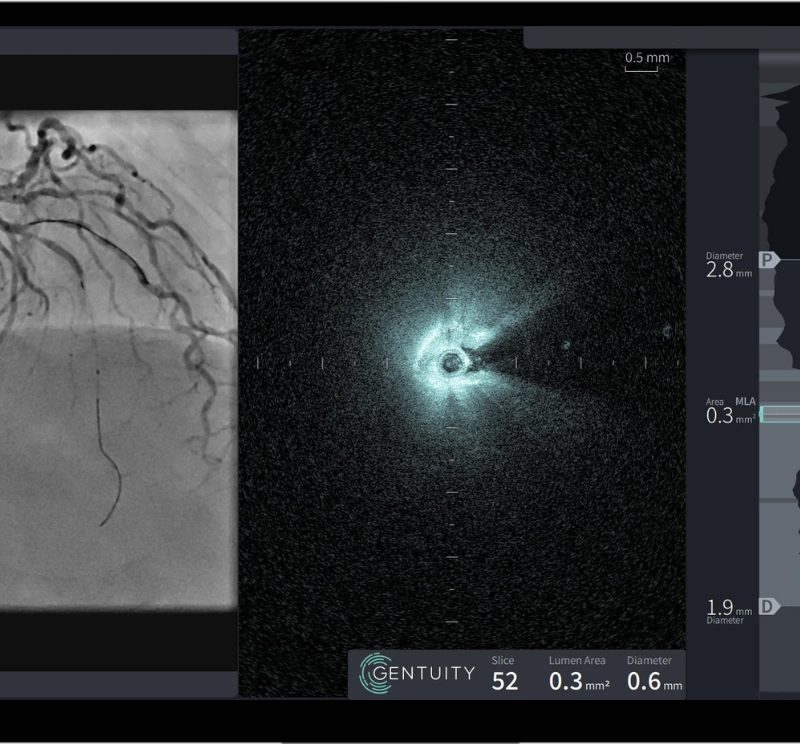Click the MLA Area 0.3 mm² label

(x=730, y=412)
